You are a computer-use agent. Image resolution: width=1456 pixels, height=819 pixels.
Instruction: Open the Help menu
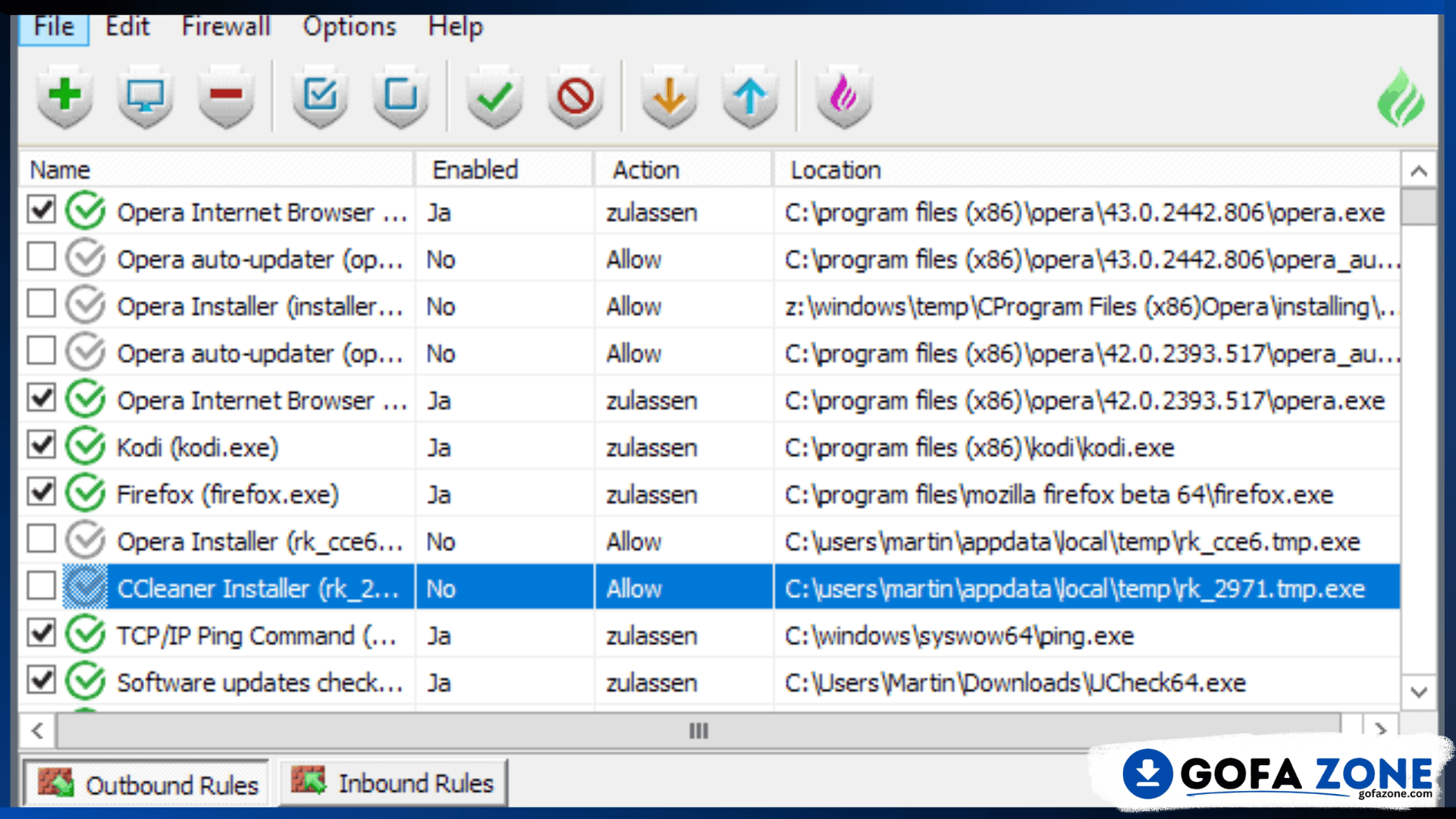(x=455, y=27)
